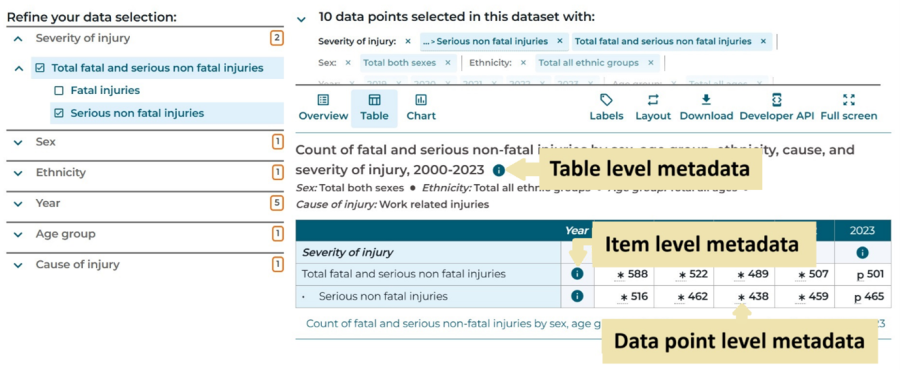This screenshot has width=900, height=370.
Task: Open info icon for Total fatal and serious row
Action: tap(577, 274)
